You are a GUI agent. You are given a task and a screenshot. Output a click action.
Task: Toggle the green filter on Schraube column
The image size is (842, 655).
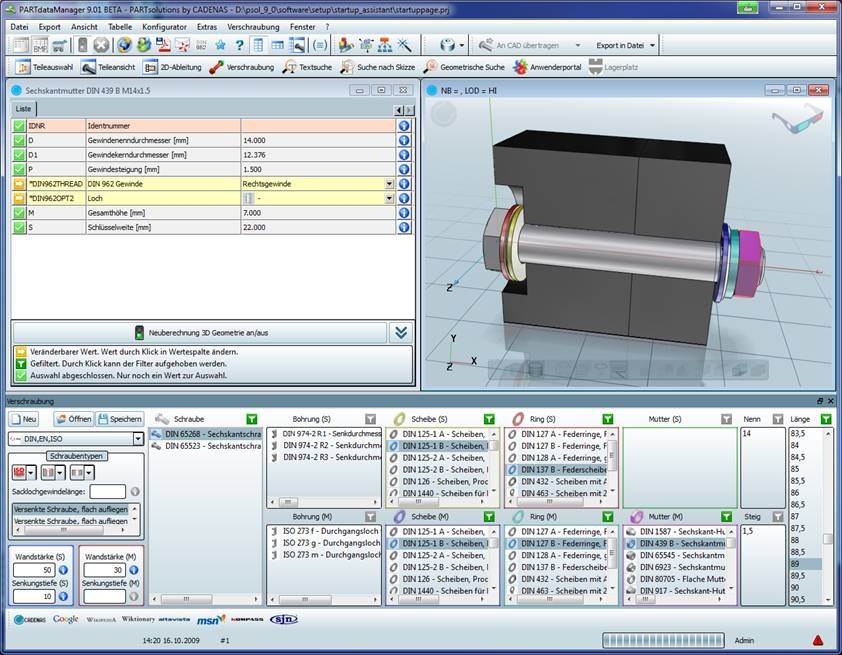pos(251,419)
